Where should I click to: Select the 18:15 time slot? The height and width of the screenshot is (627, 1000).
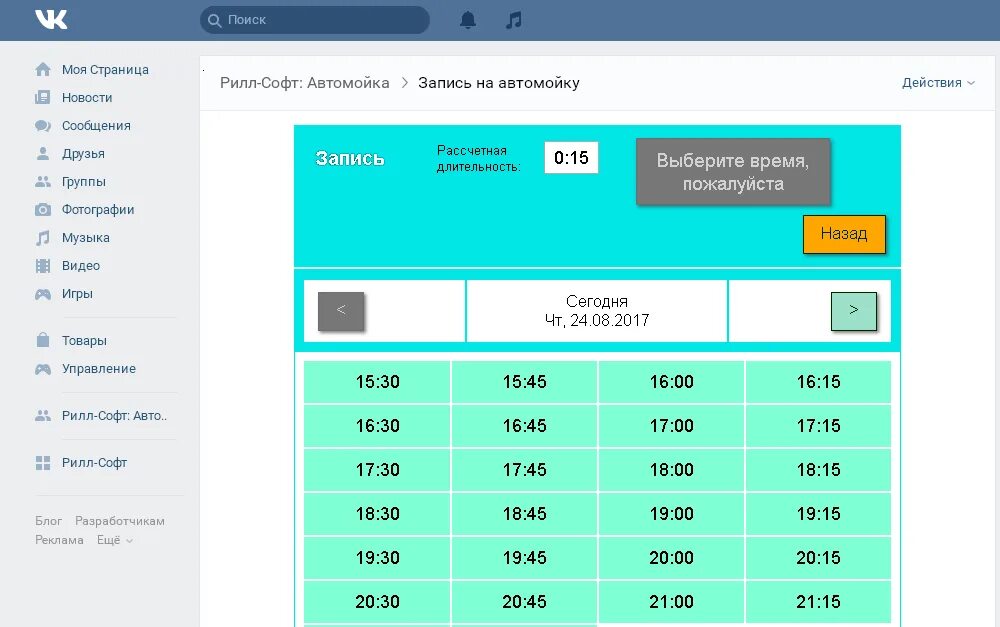click(818, 469)
